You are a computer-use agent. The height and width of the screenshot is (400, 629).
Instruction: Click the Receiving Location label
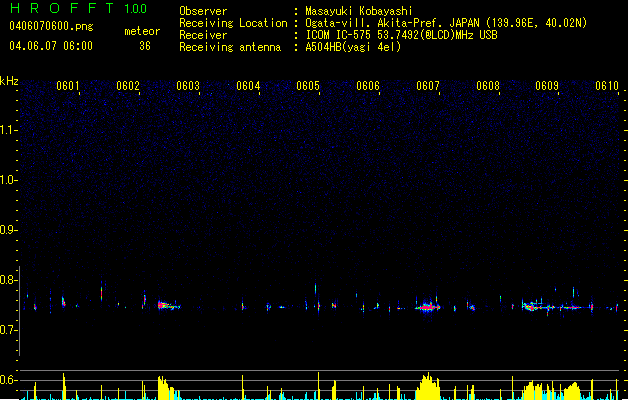point(233,23)
